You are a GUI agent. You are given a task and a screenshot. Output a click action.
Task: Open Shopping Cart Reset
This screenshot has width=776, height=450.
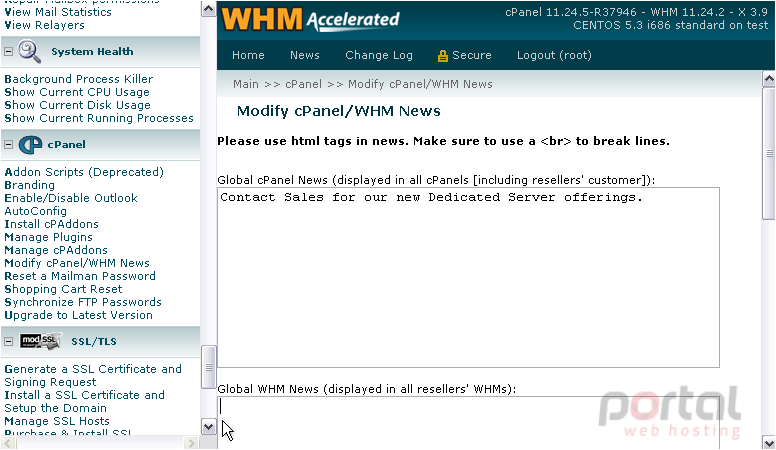[x=63, y=289]
